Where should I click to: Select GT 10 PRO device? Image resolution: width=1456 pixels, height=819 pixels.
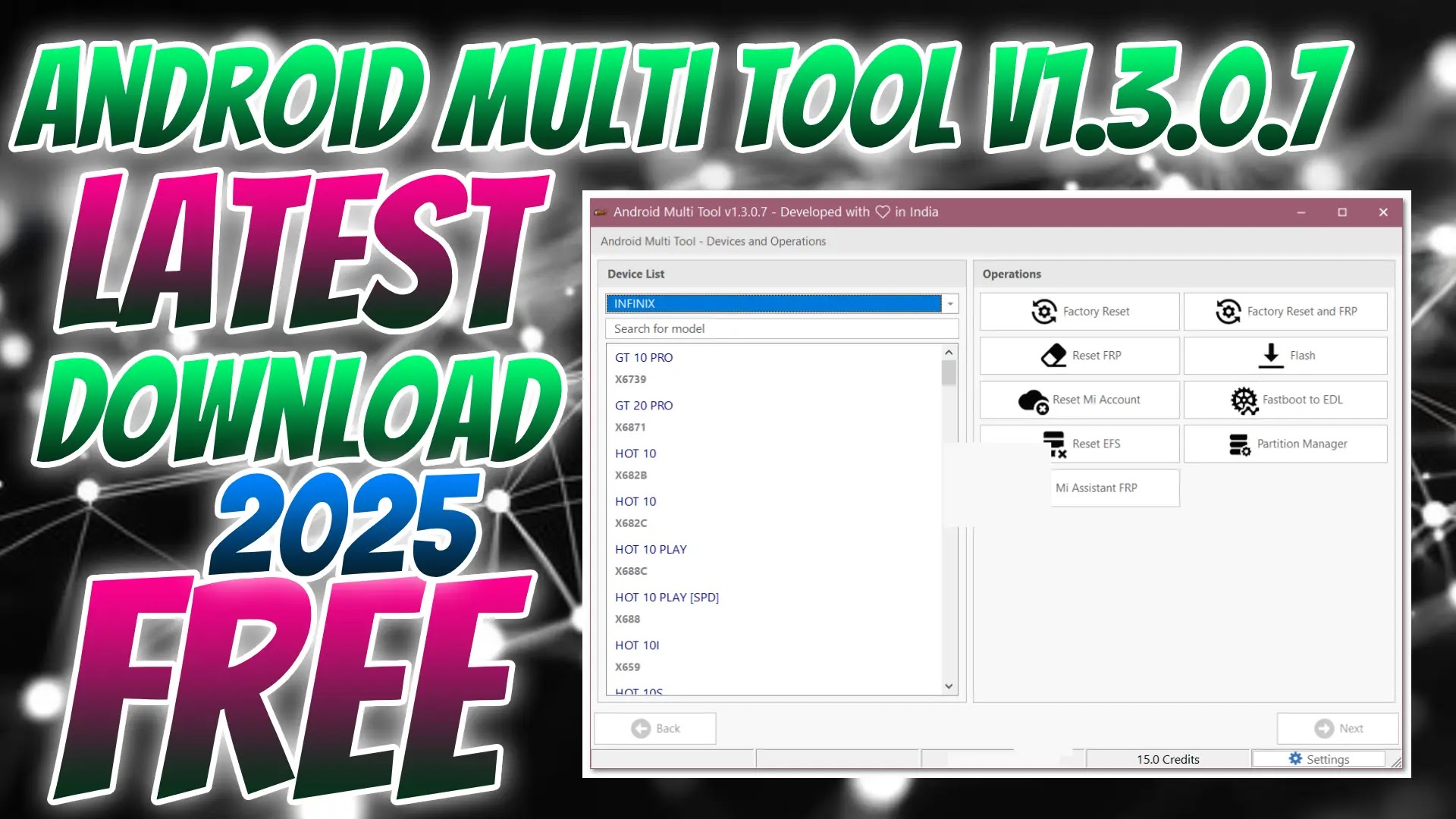click(x=644, y=358)
